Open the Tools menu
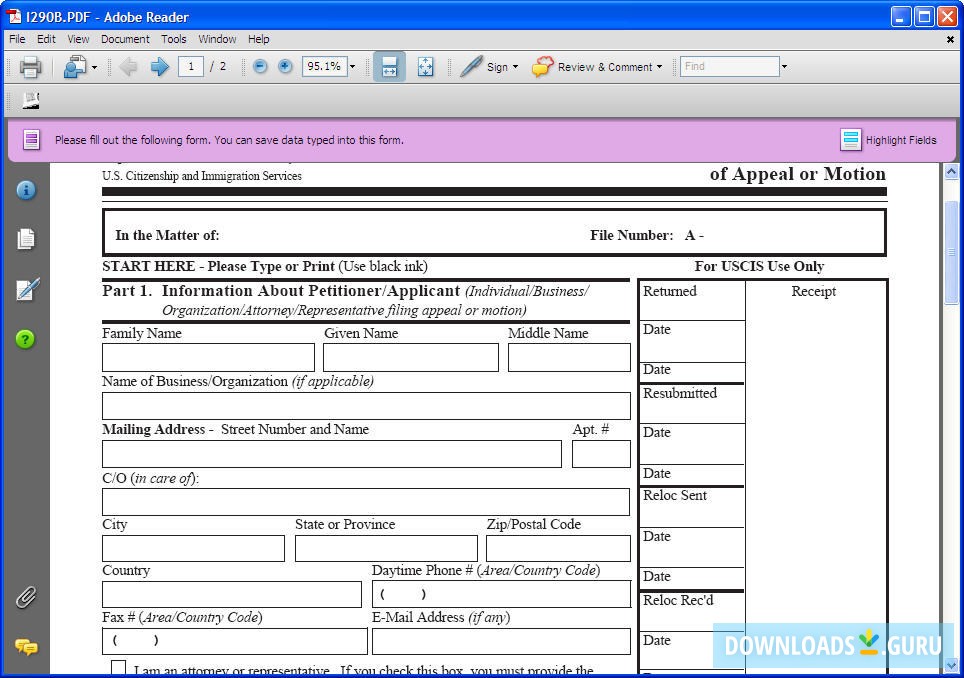Image resolution: width=964 pixels, height=678 pixels. tap(174, 39)
